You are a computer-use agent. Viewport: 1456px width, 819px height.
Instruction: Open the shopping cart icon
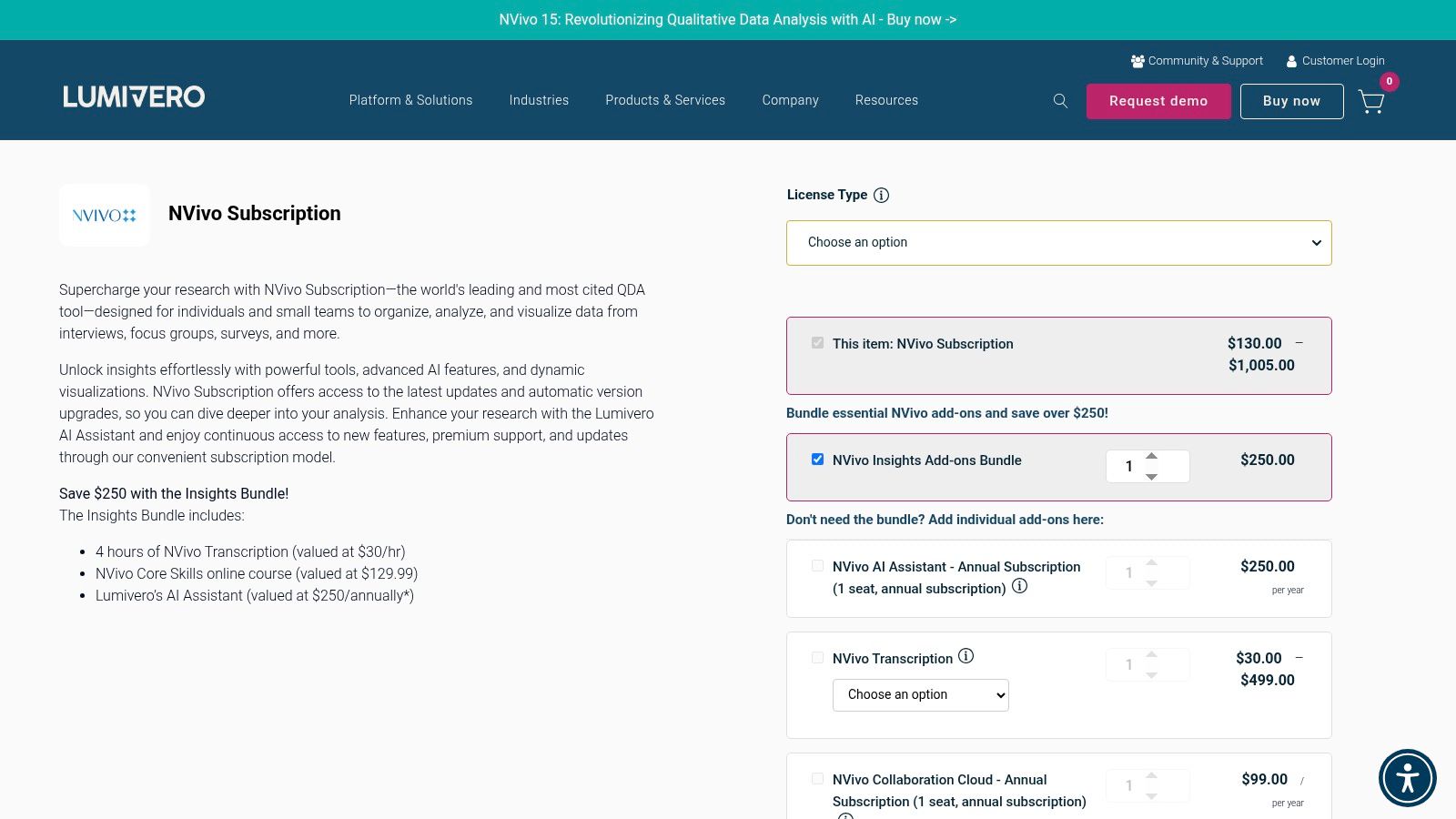[x=1371, y=102]
